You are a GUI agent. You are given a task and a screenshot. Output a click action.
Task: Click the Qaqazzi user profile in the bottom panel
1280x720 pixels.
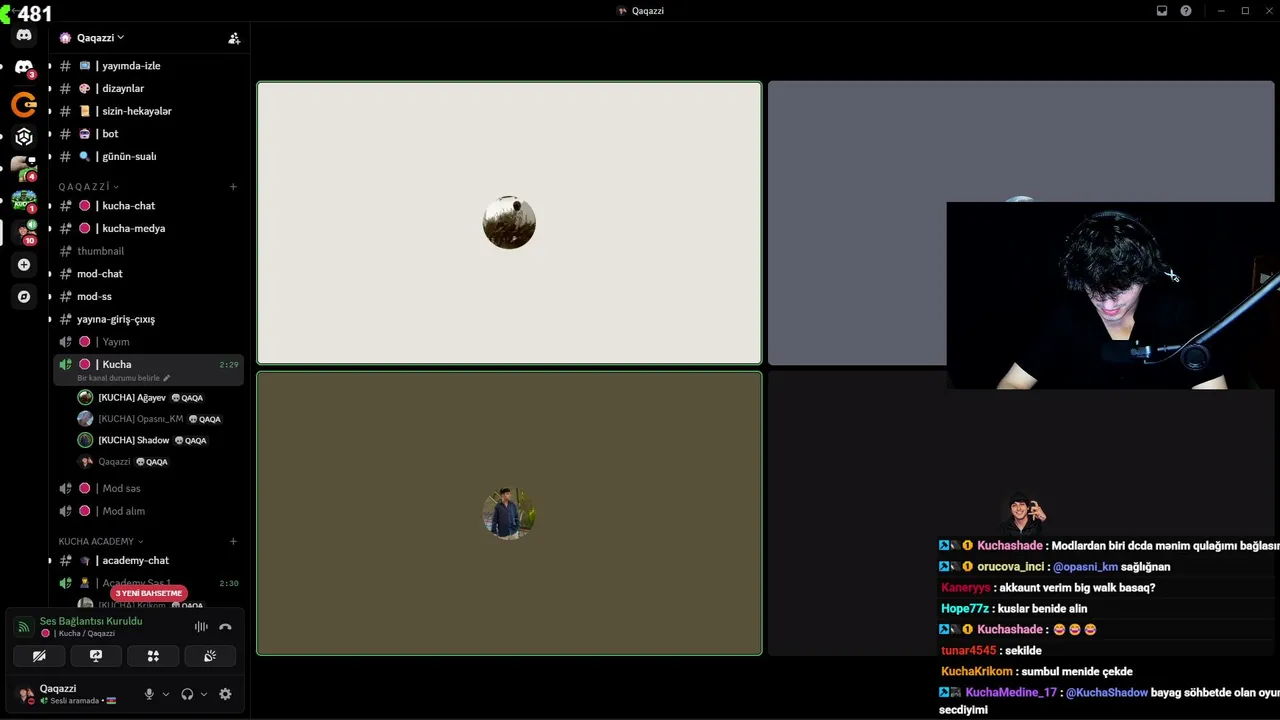(75, 694)
